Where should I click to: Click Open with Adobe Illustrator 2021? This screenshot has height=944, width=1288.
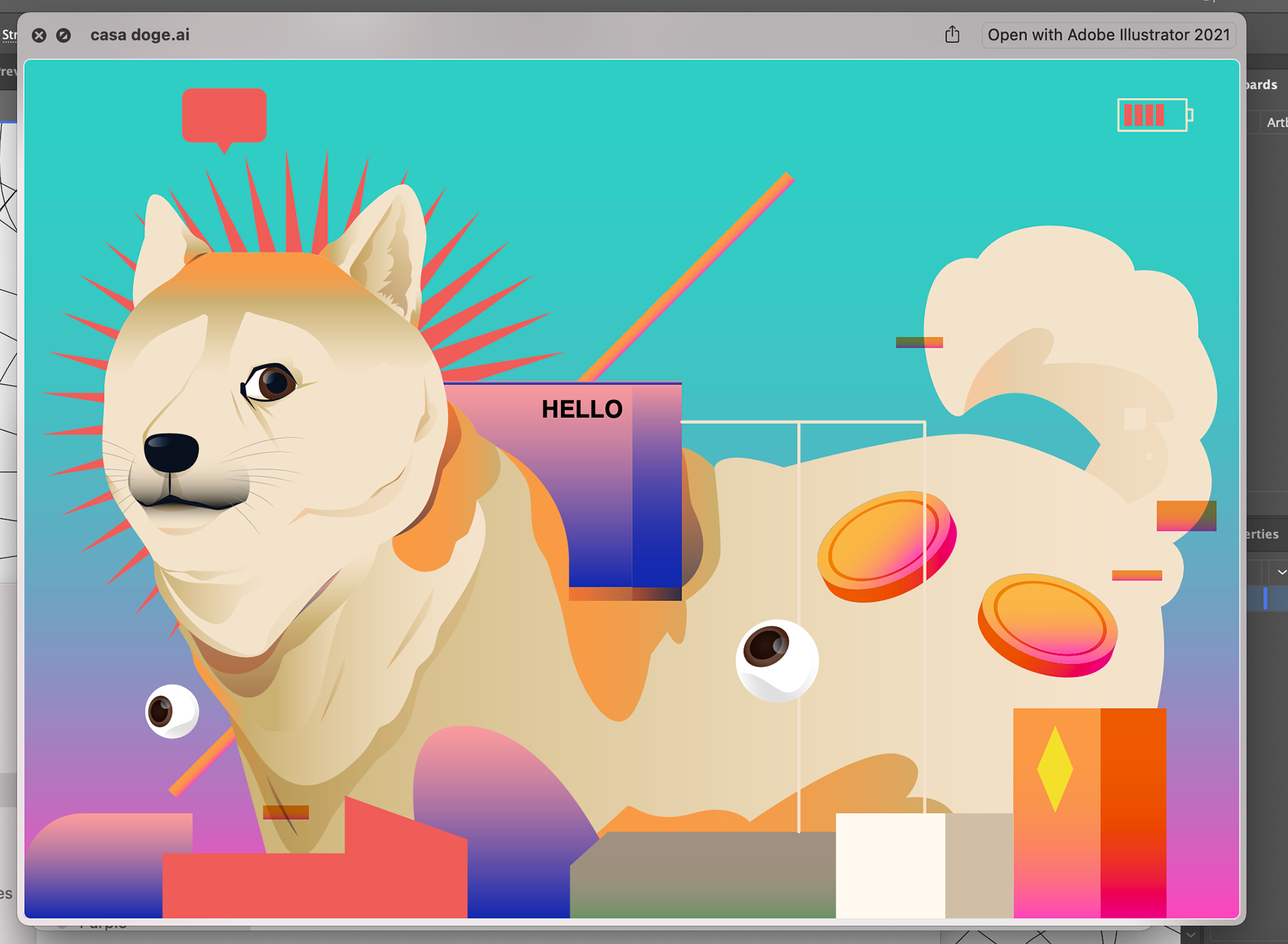[x=1108, y=35]
